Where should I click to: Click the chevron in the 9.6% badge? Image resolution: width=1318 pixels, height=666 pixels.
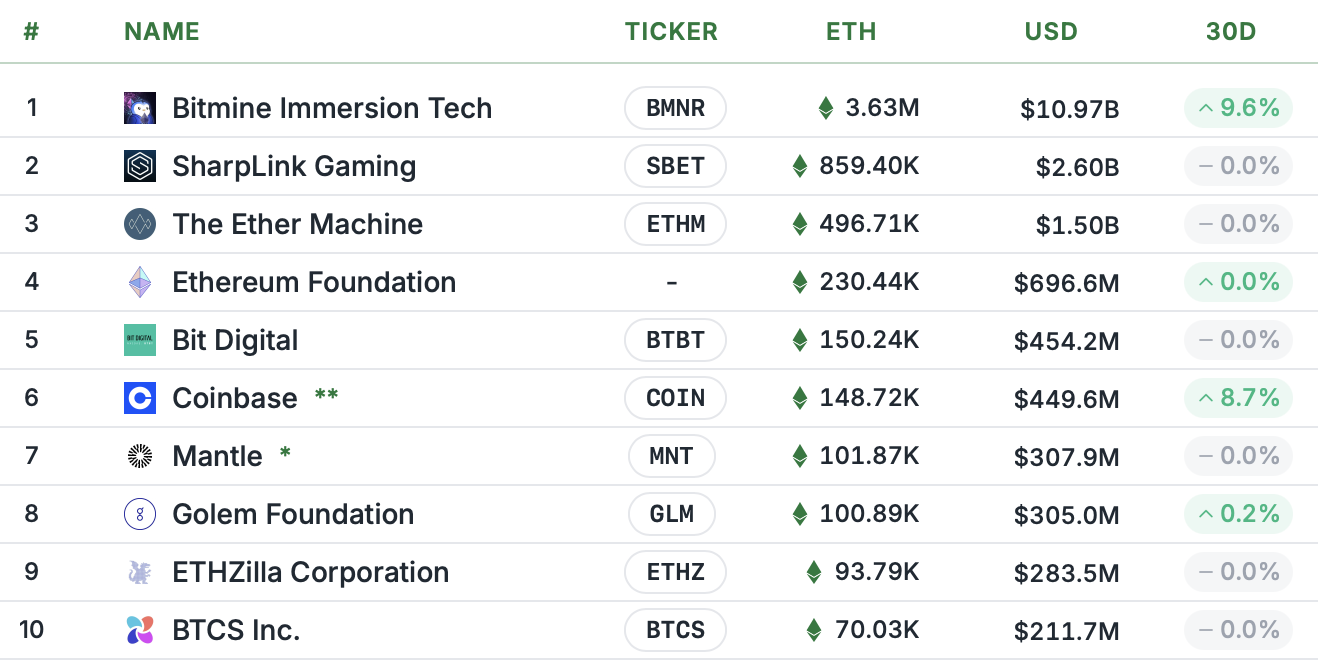point(1208,108)
